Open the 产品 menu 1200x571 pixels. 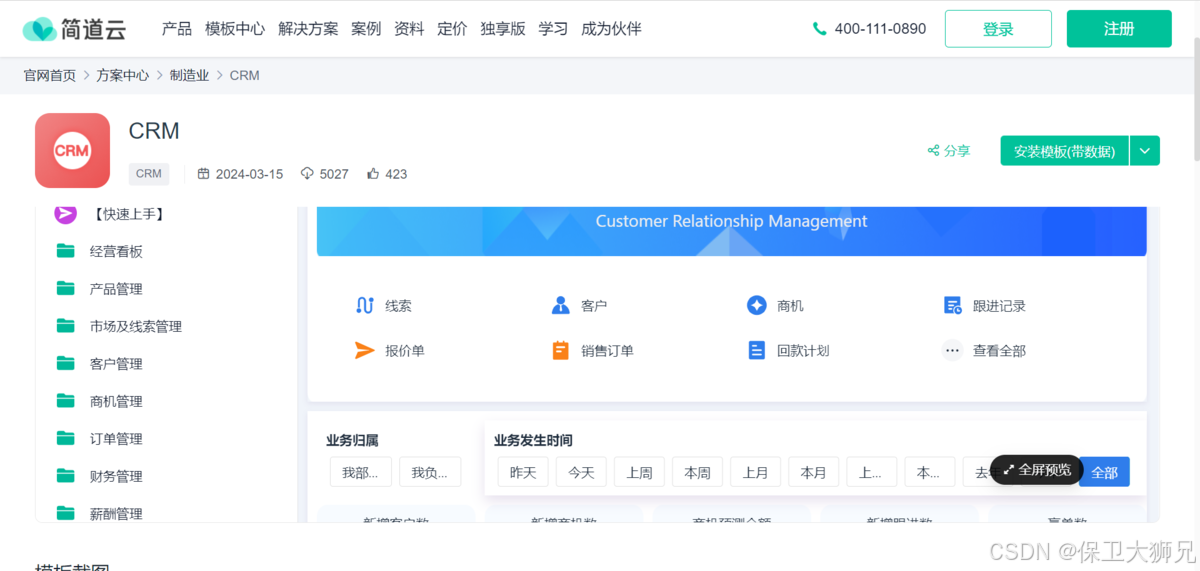tap(177, 29)
